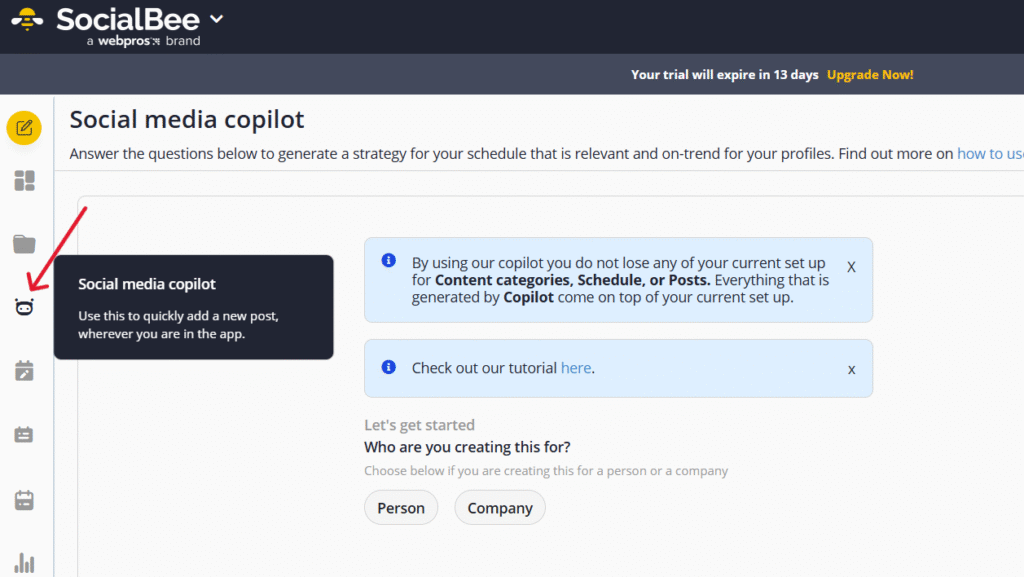Viewport: 1024px width, 577px height.
Task: Select the copilot robot icon in sidebar
Action: [x=24, y=308]
